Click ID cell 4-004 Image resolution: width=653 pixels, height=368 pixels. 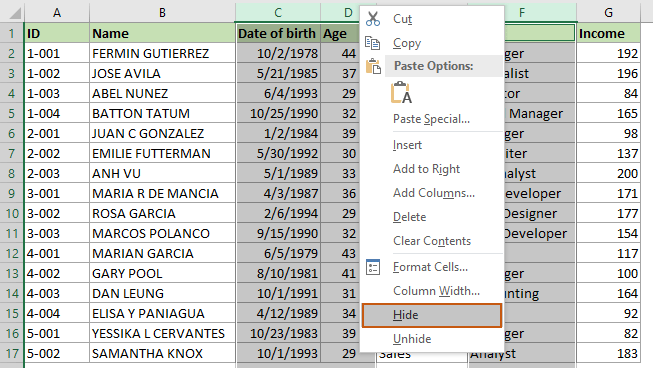coord(57,313)
